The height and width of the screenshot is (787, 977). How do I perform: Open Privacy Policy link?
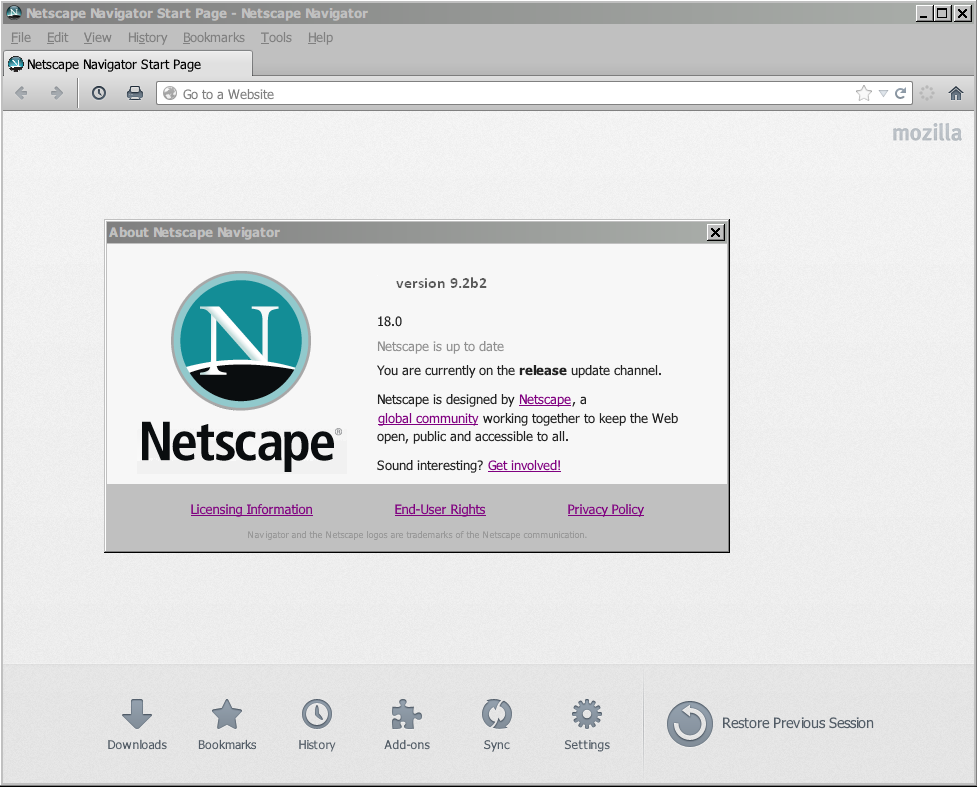pos(605,510)
